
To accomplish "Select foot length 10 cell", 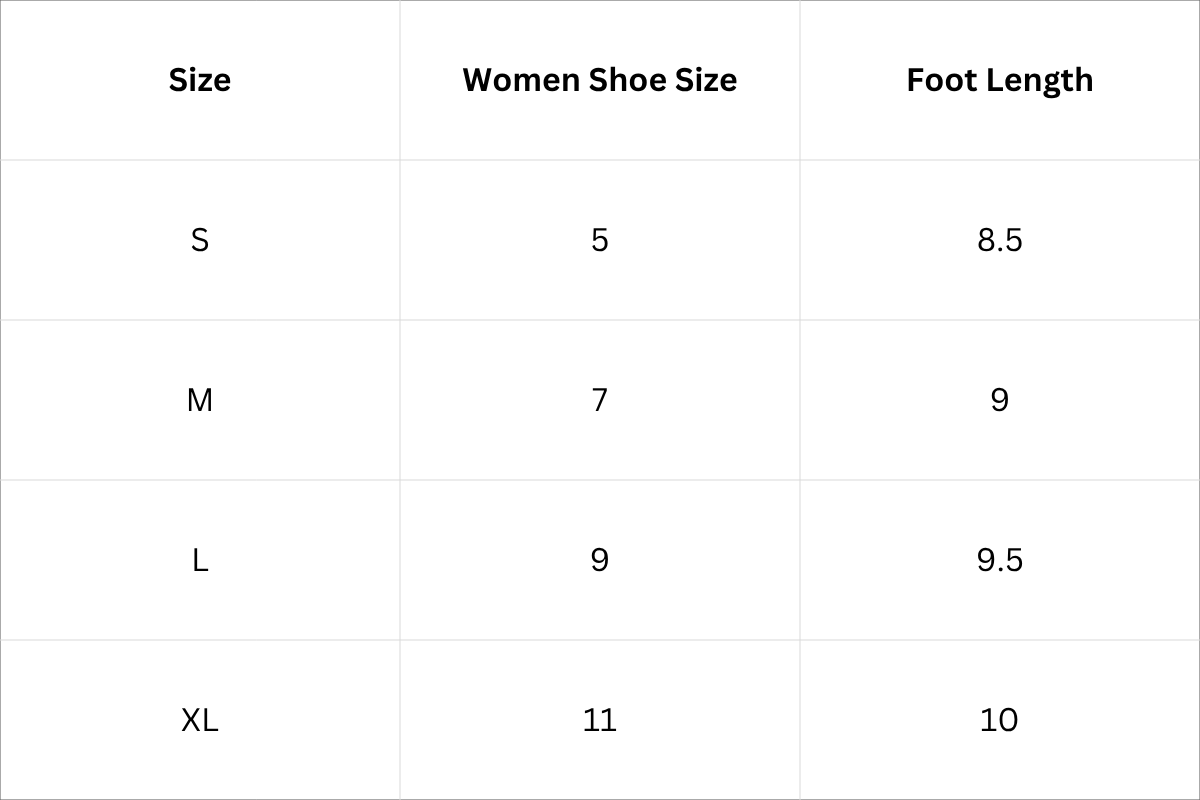I will point(1000,720).
